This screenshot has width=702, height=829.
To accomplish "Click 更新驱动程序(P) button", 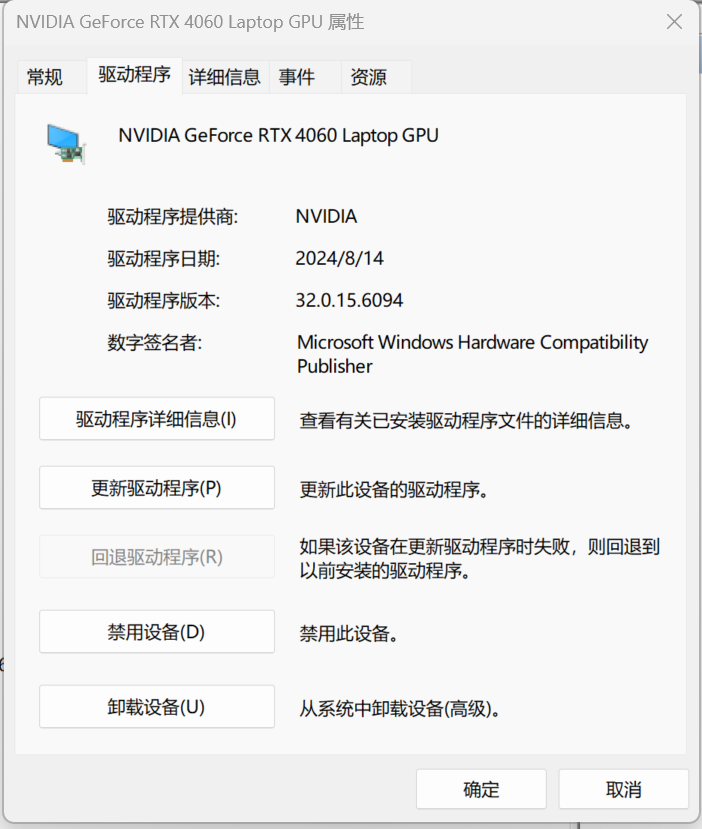I will click(x=157, y=487).
